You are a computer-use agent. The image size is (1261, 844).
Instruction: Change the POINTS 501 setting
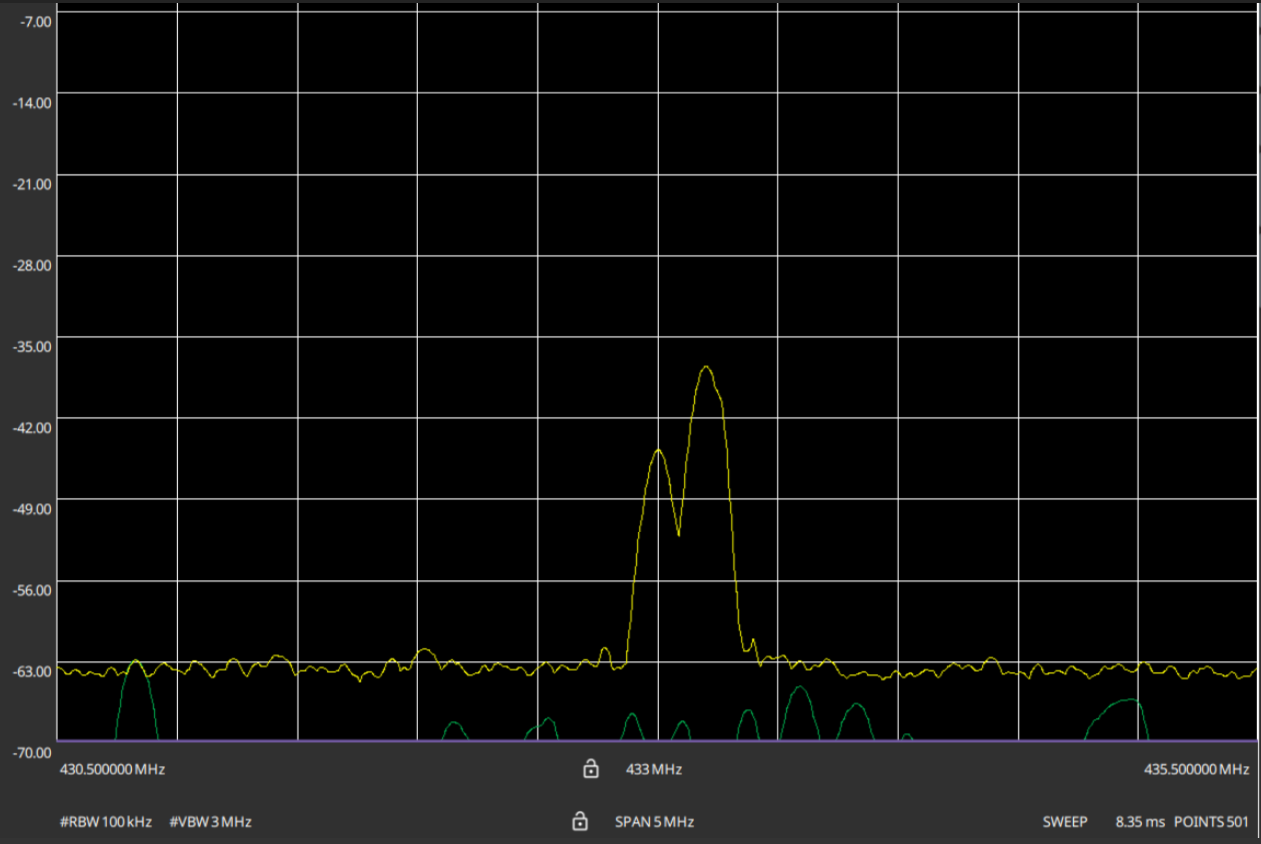tap(1211, 822)
